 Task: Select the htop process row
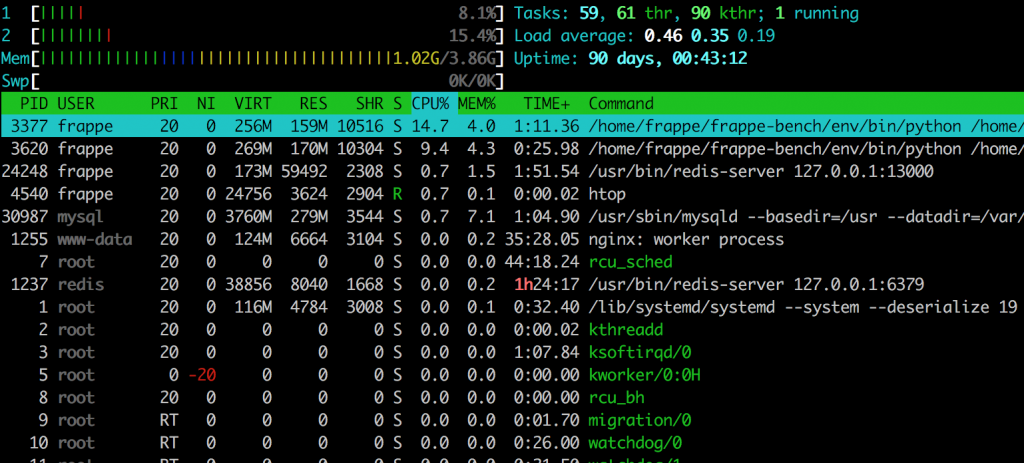coord(512,194)
